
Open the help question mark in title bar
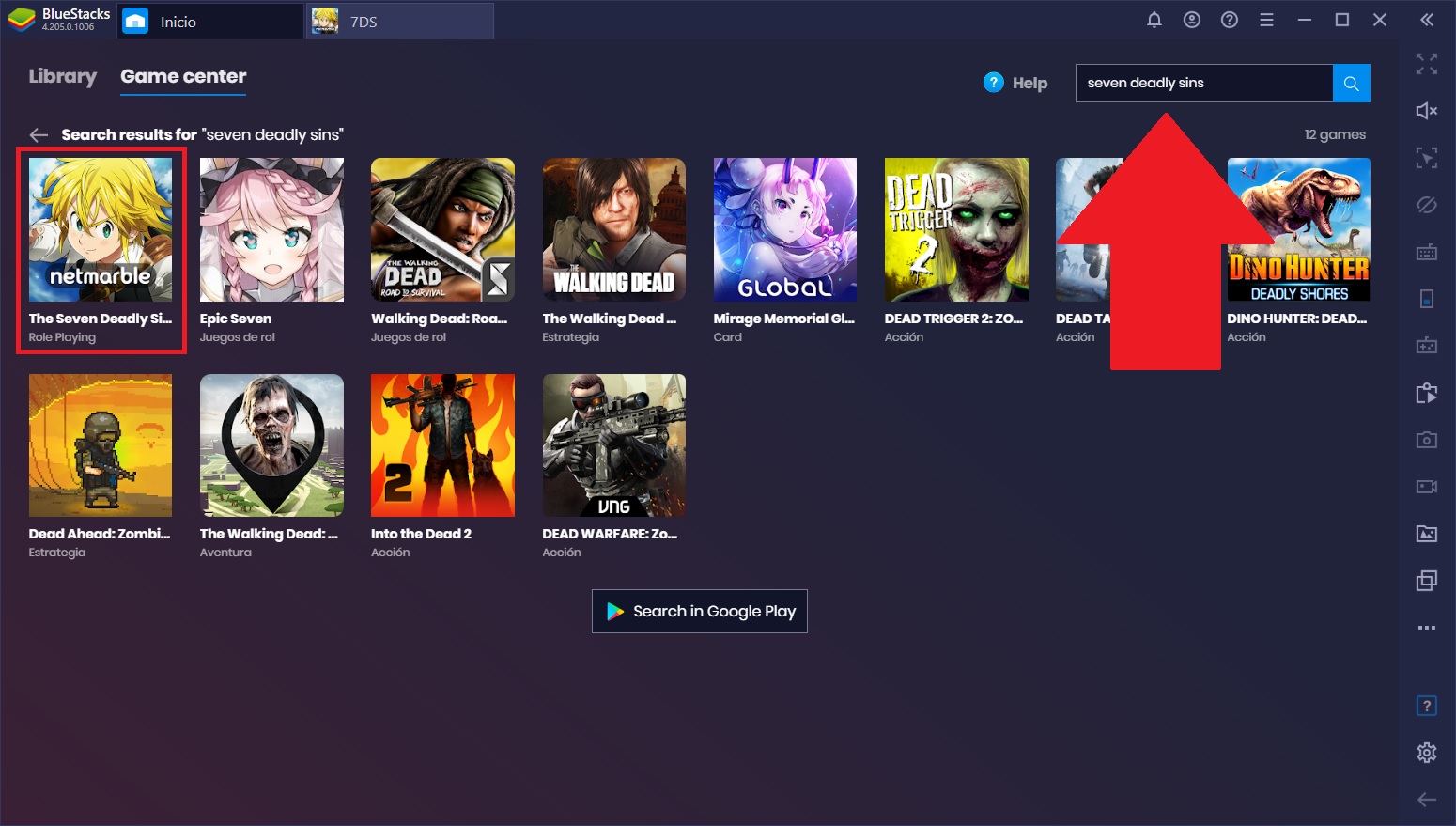tap(1230, 20)
